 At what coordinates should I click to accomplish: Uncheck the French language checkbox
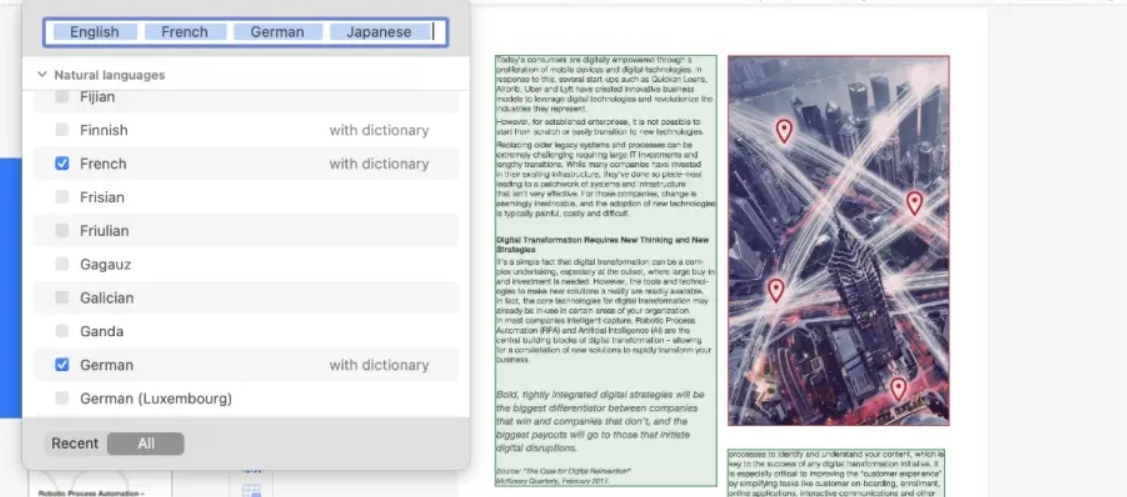62,164
